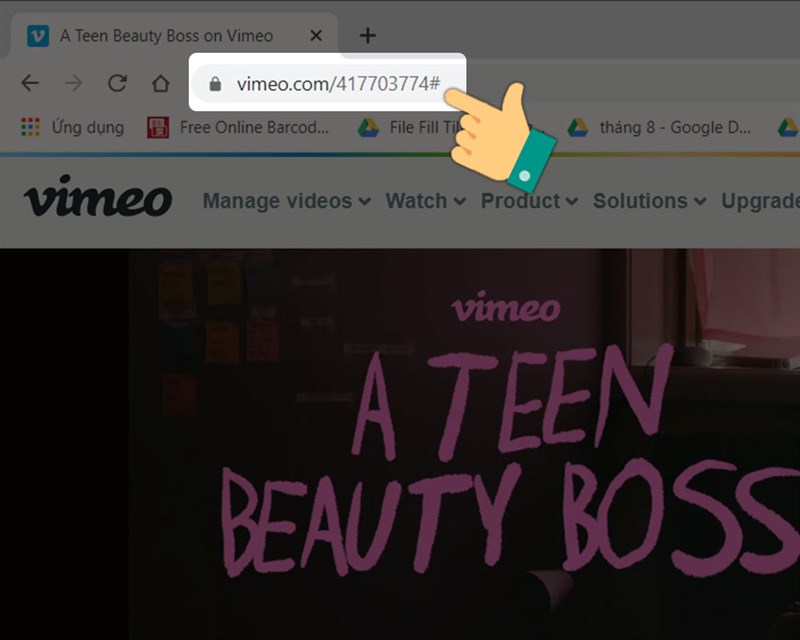The image size is (800, 640).
Task: Select the A Teen Beauty Boss on Vimeo tab
Action: 173,36
